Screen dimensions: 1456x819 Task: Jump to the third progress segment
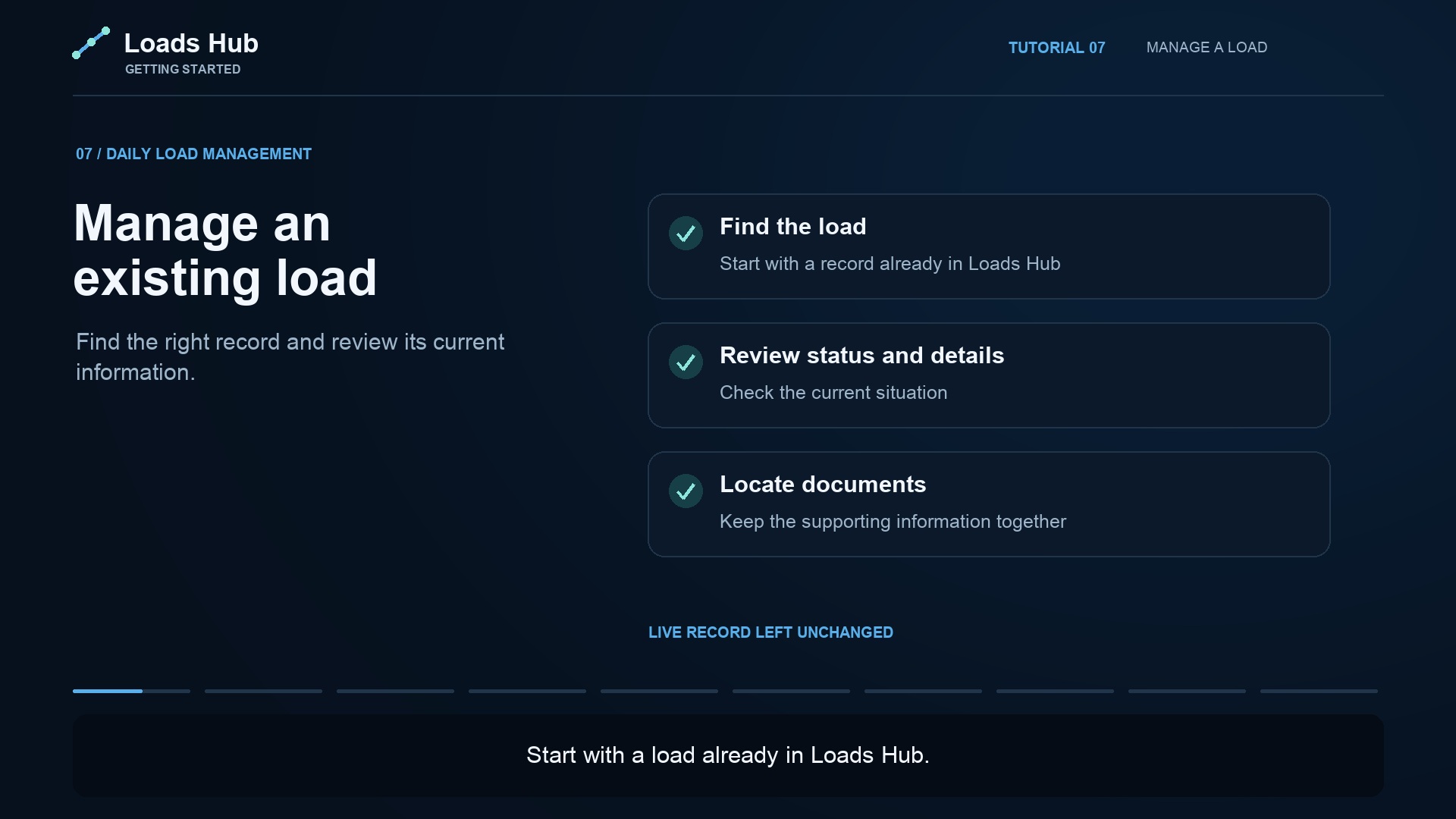coord(395,691)
